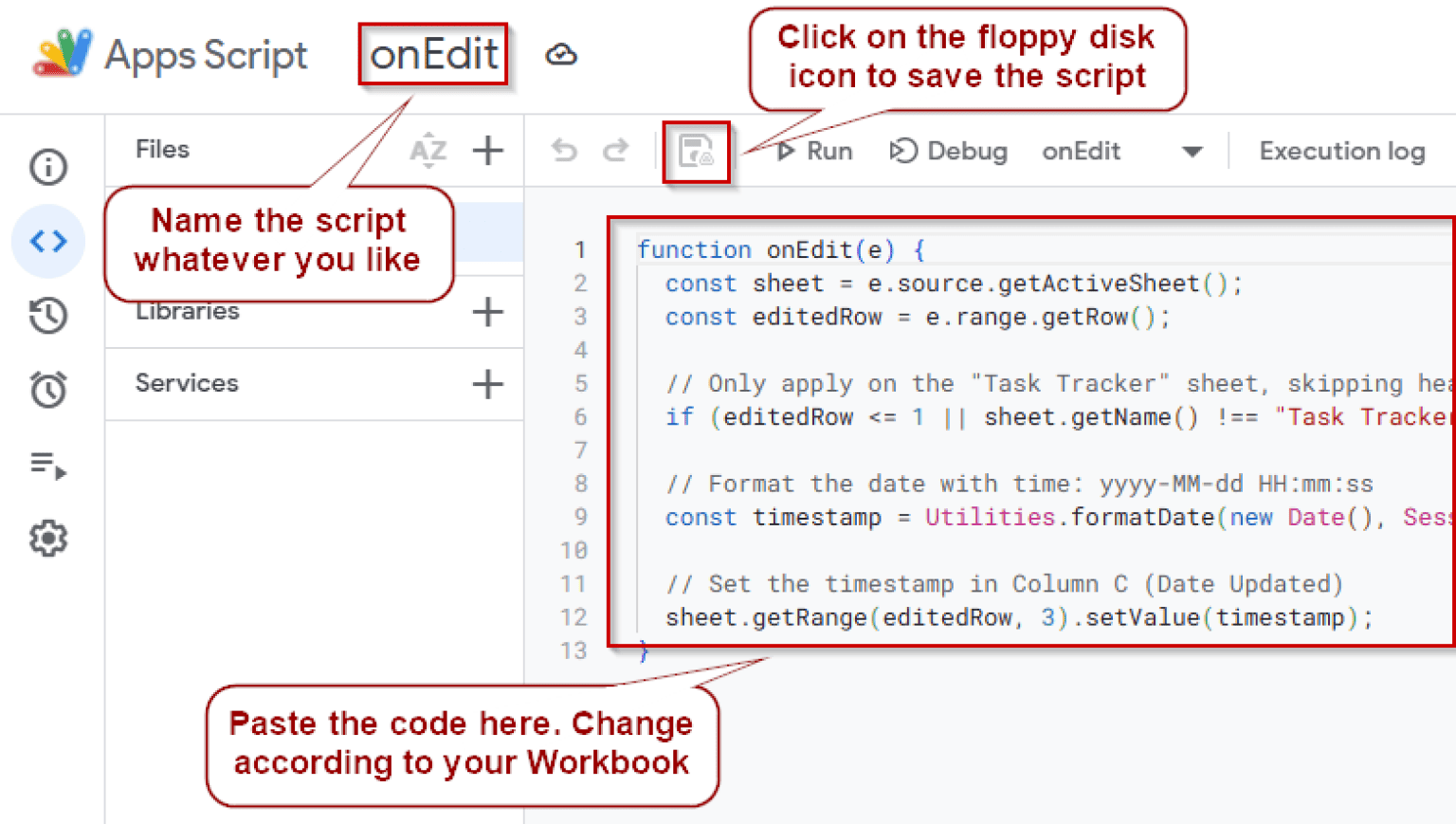Open the Execution log
The width and height of the screenshot is (1456, 824).
coord(1341,152)
